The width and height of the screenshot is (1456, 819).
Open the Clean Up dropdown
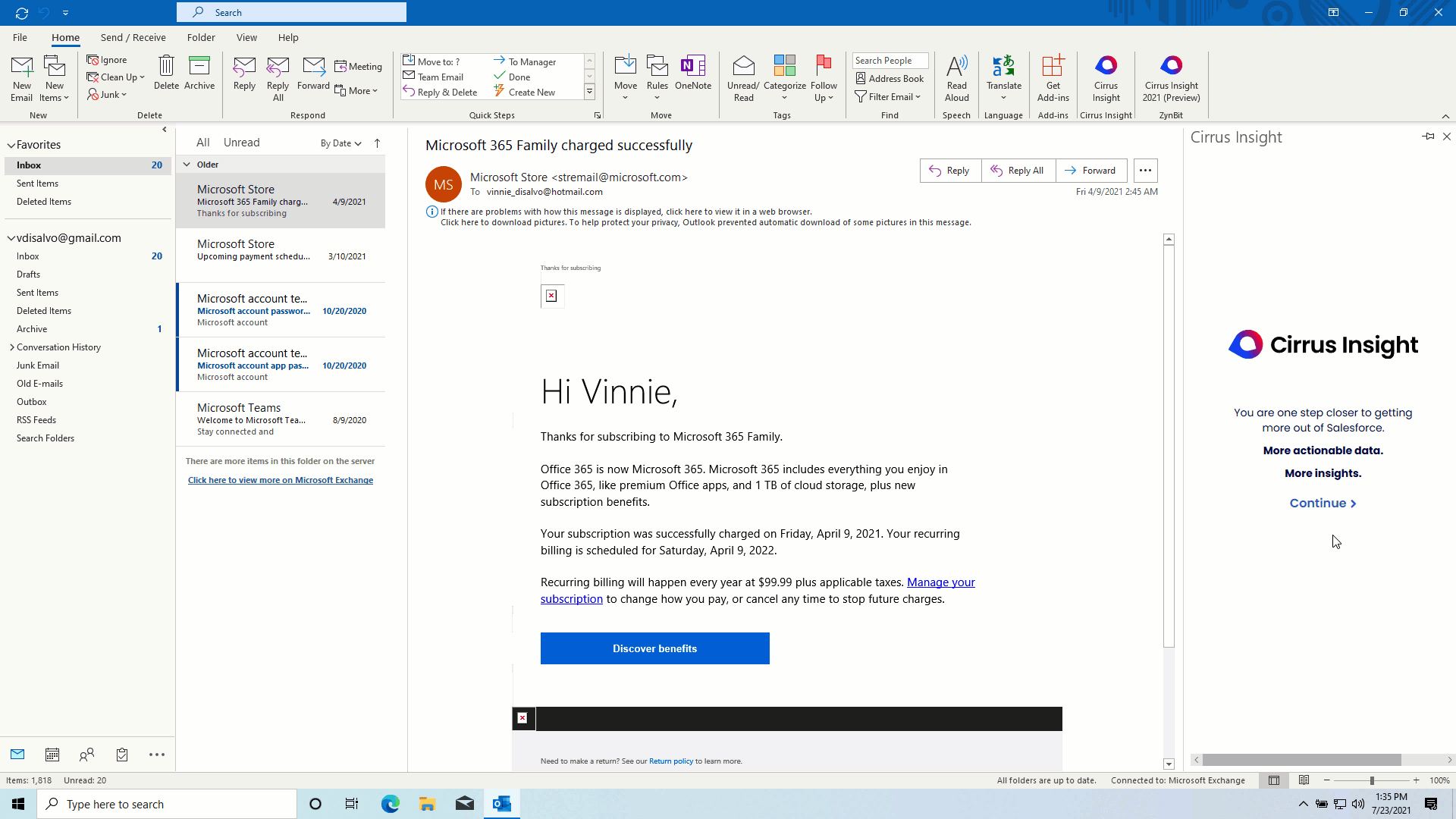pyautogui.click(x=115, y=77)
